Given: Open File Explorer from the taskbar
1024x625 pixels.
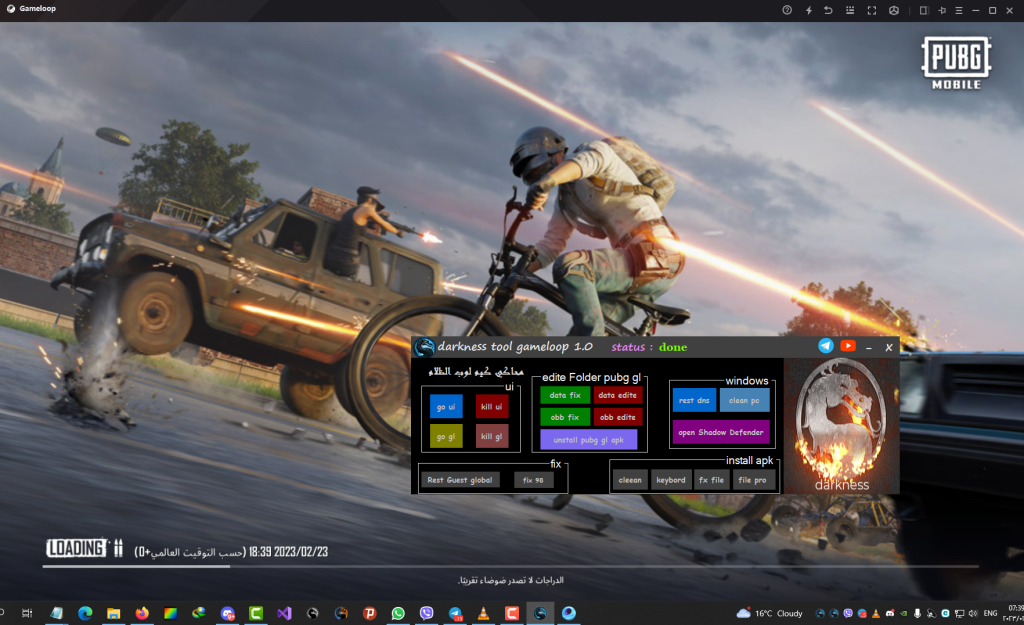Looking at the screenshot, I should (x=114, y=613).
